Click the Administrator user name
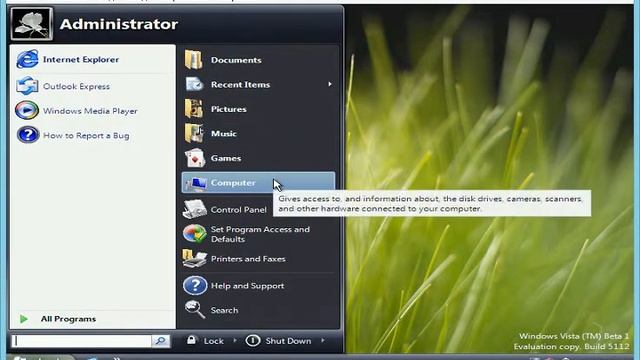The height and width of the screenshot is (360, 640). click(x=119, y=24)
